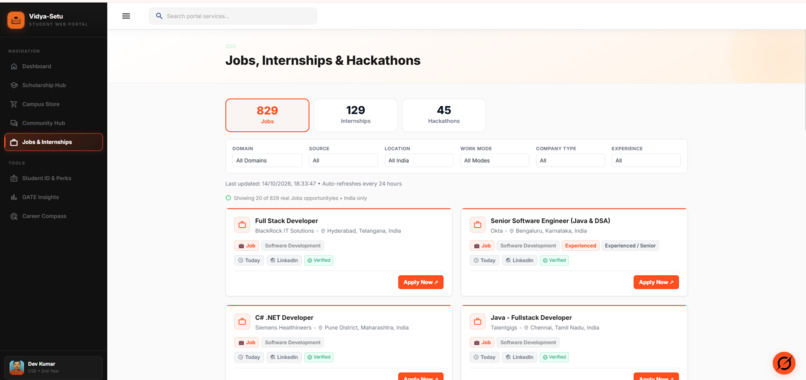Toggle the hamburger menu icon

[x=126, y=16]
